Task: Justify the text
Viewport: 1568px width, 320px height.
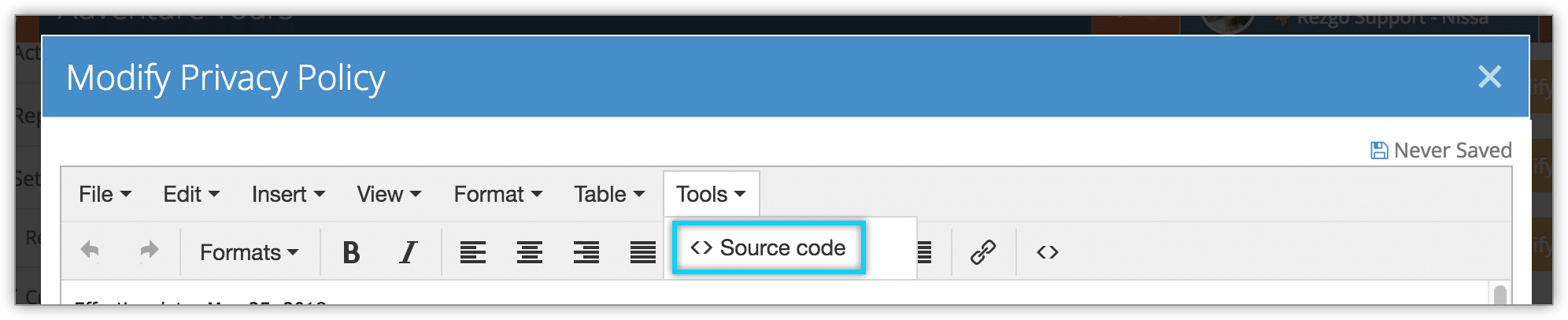Action: [643, 252]
